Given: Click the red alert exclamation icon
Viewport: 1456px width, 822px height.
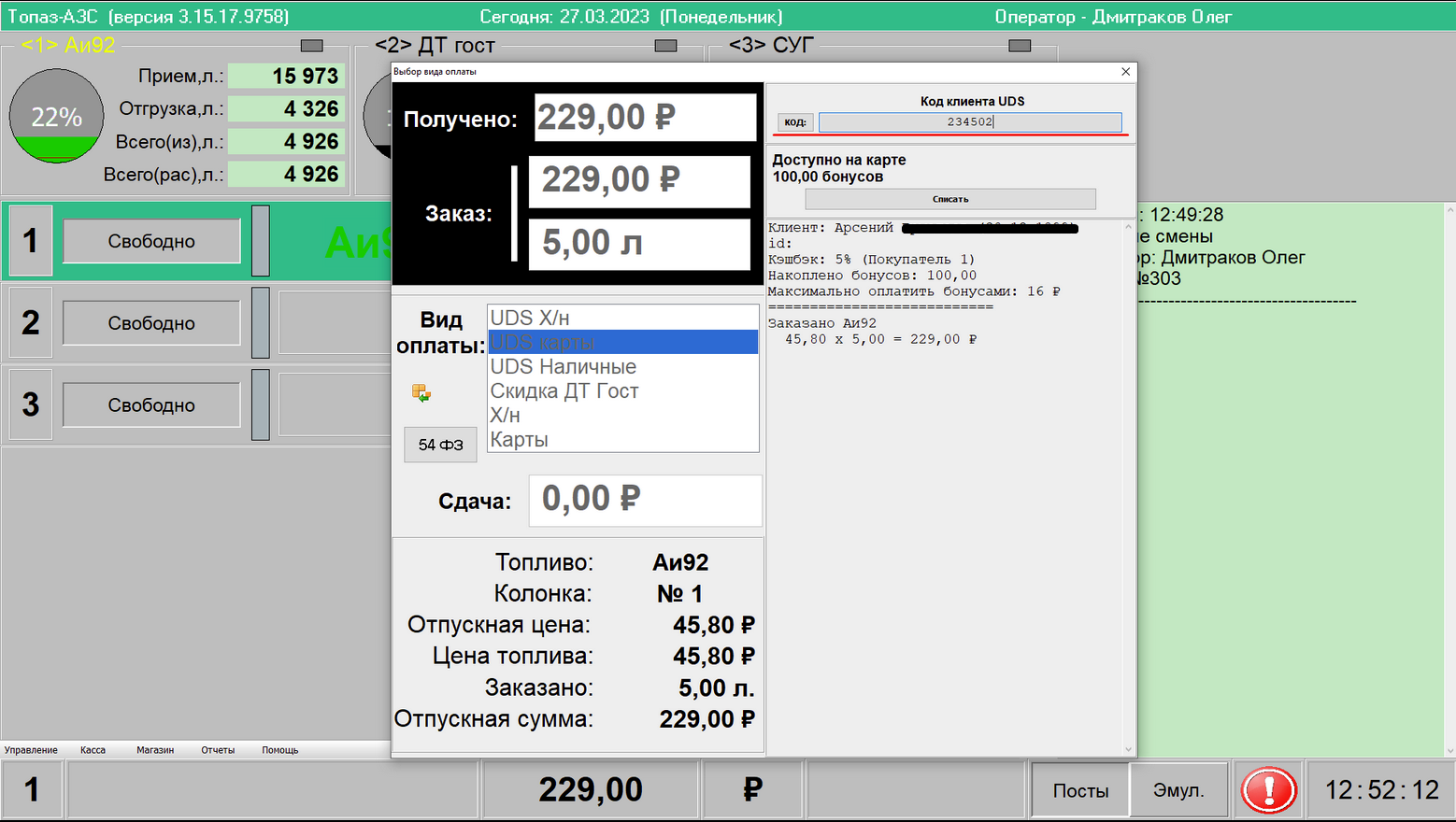Looking at the screenshot, I should 1268,790.
